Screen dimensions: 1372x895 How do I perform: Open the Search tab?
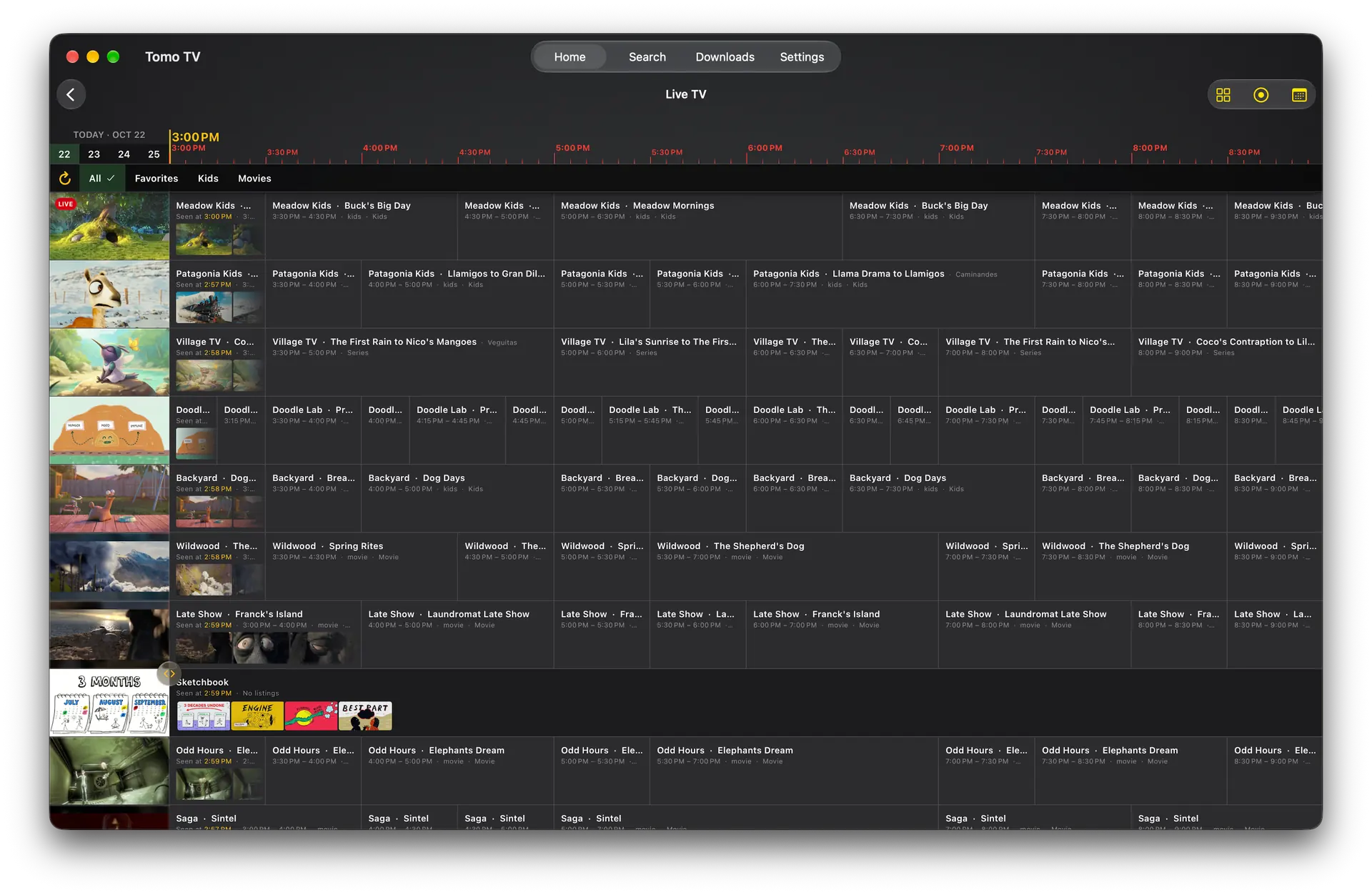pyautogui.click(x=647, y=57)
